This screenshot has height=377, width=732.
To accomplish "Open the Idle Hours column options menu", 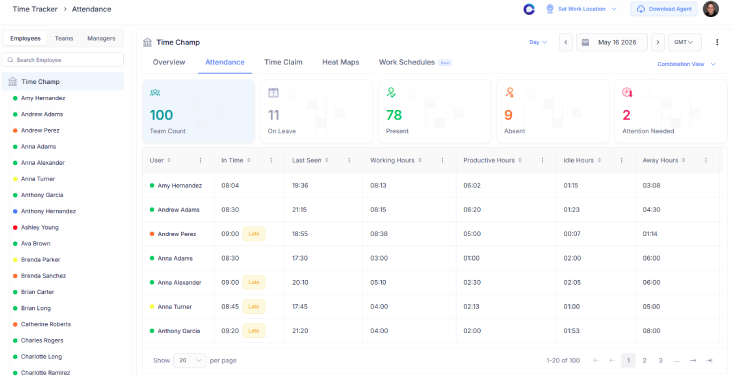I will [622, 160].
